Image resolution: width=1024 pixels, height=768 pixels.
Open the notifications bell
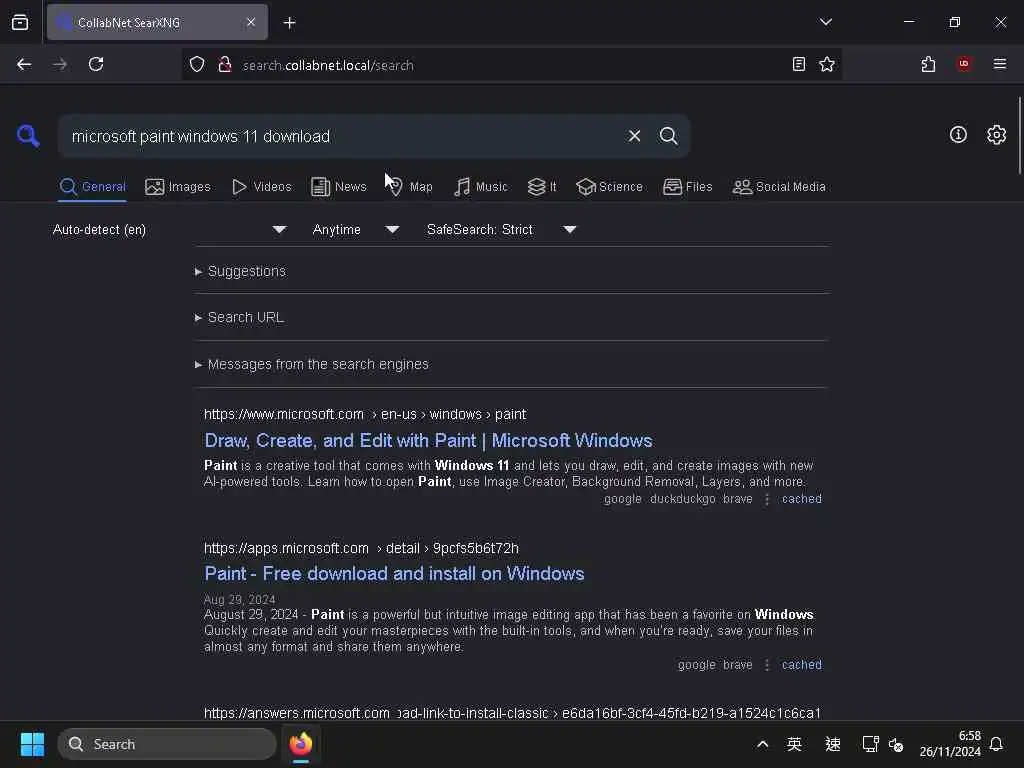996,744
